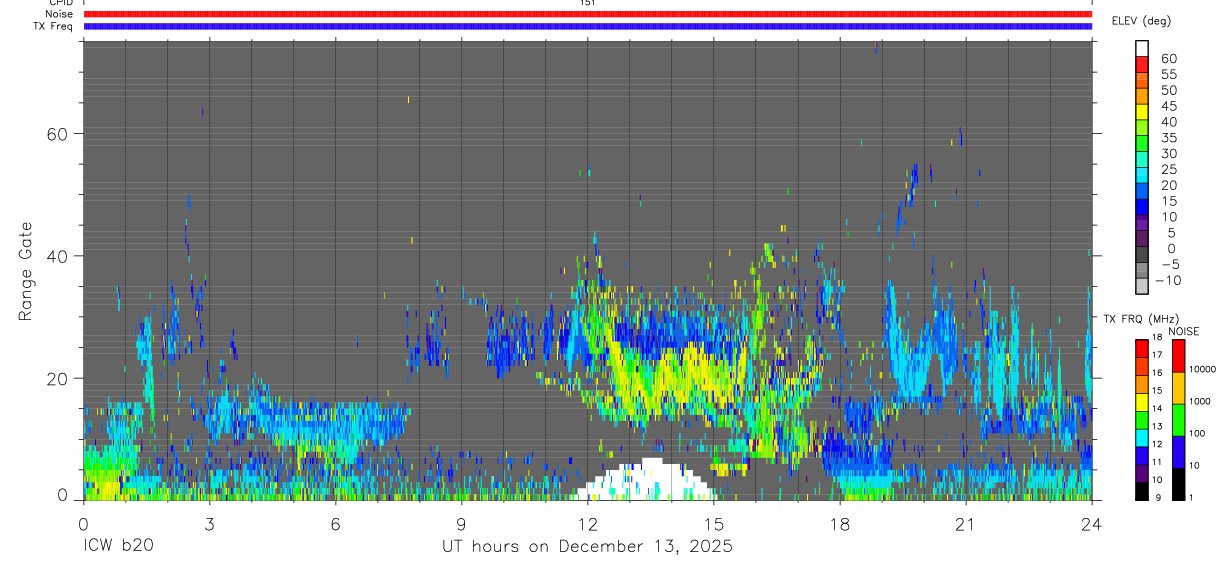Click the x-axis tick label "9"
Image resolution: width=1228 pixels, height=567 pixels.
pyautogui.click(x=461, y=523)
